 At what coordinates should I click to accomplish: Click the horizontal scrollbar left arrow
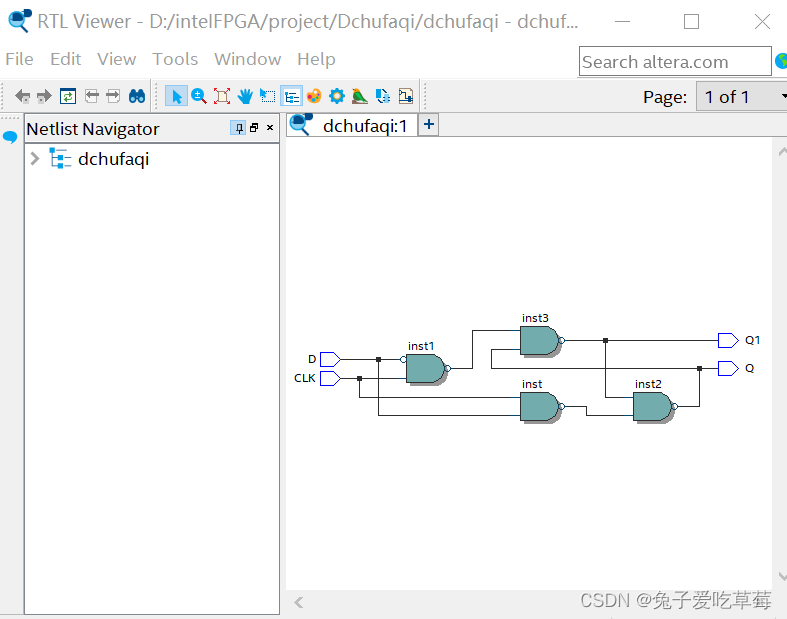[299, 602]
